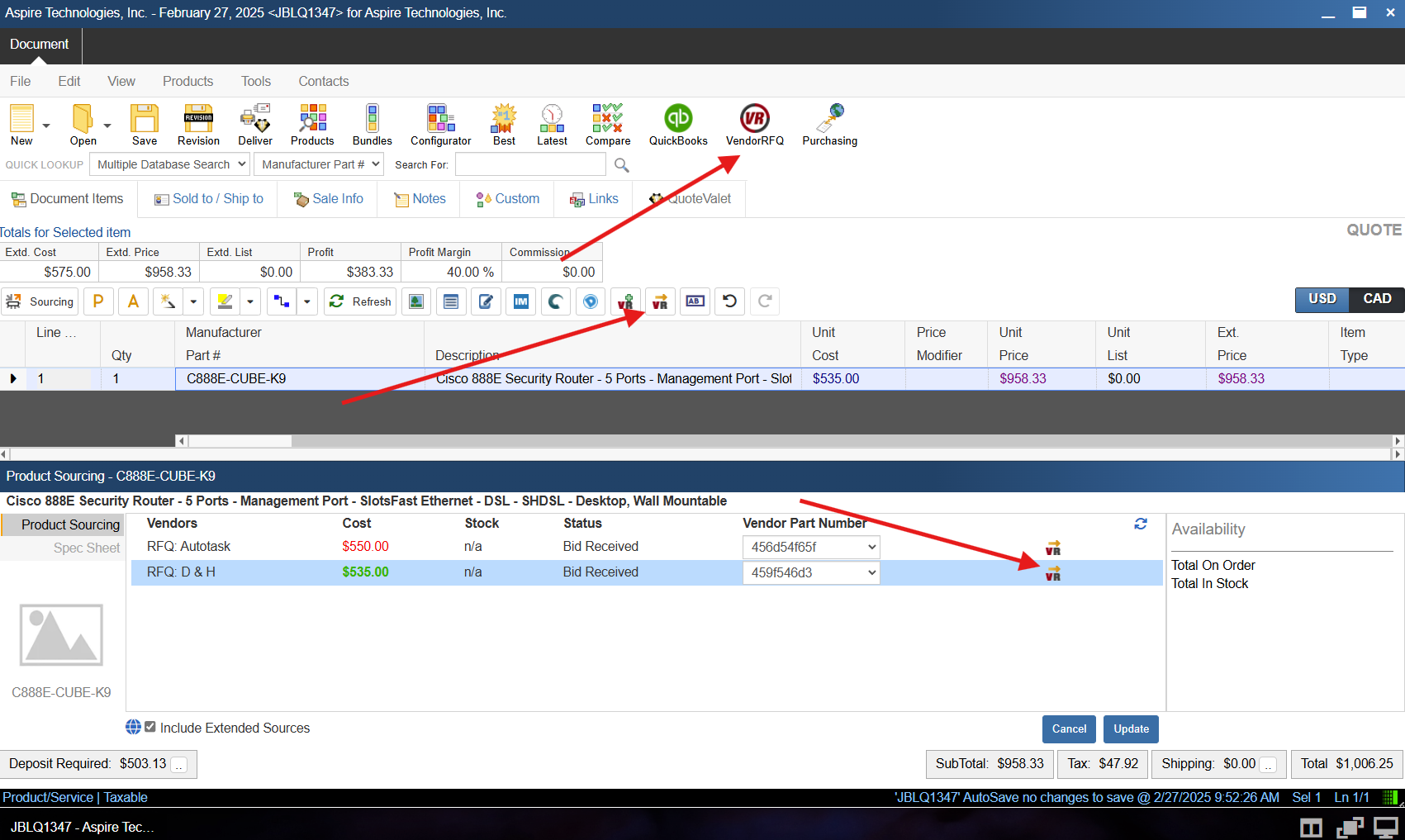This screenshot has width=1405, height=840.
Task: Switch currency to USD
Action: tap(1322, 299)
